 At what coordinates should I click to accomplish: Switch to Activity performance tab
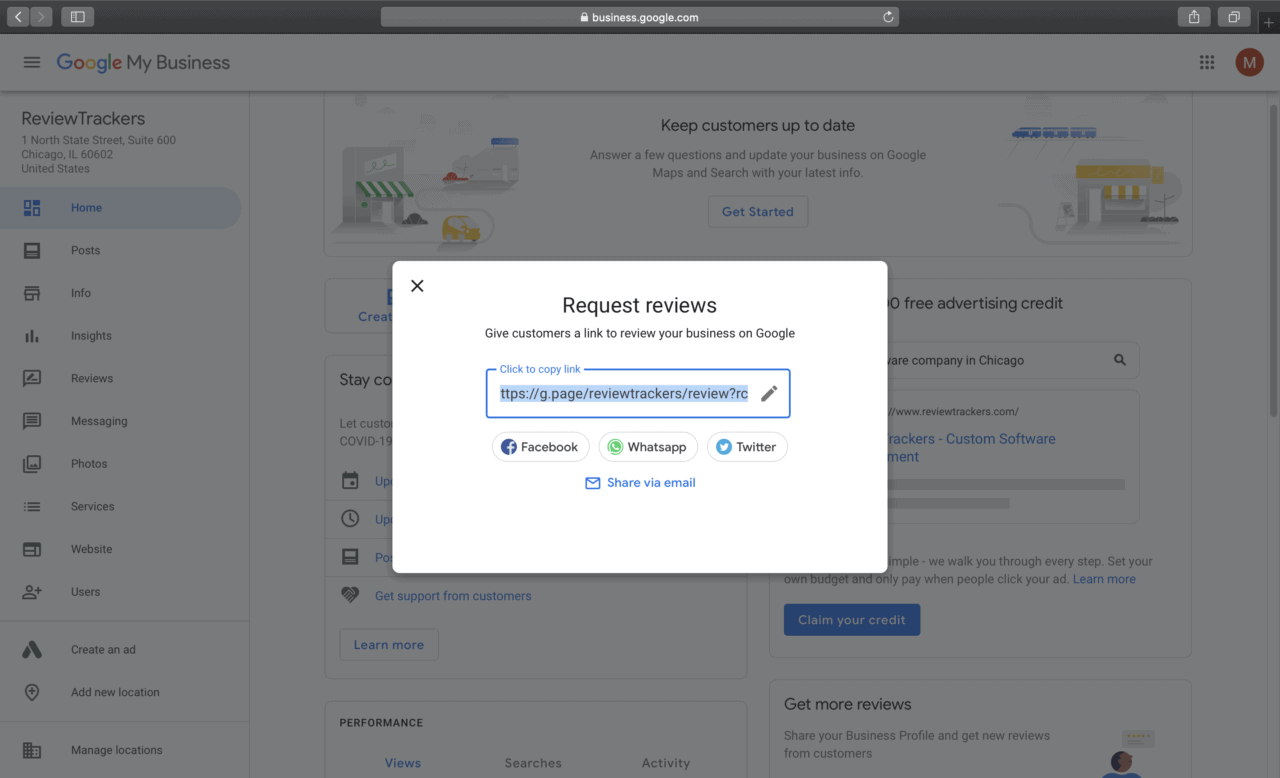pos(666,763)
